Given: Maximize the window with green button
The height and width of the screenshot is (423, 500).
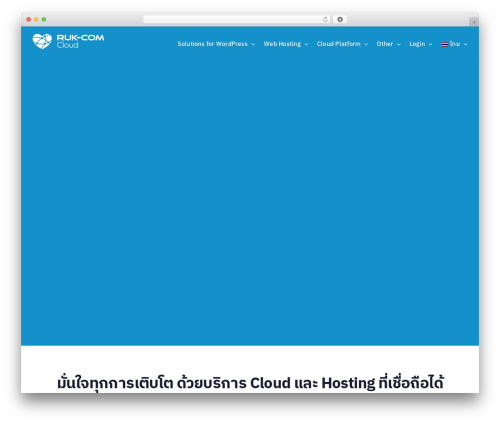Looking at the screenshot, I should click(x=44, y=20).
